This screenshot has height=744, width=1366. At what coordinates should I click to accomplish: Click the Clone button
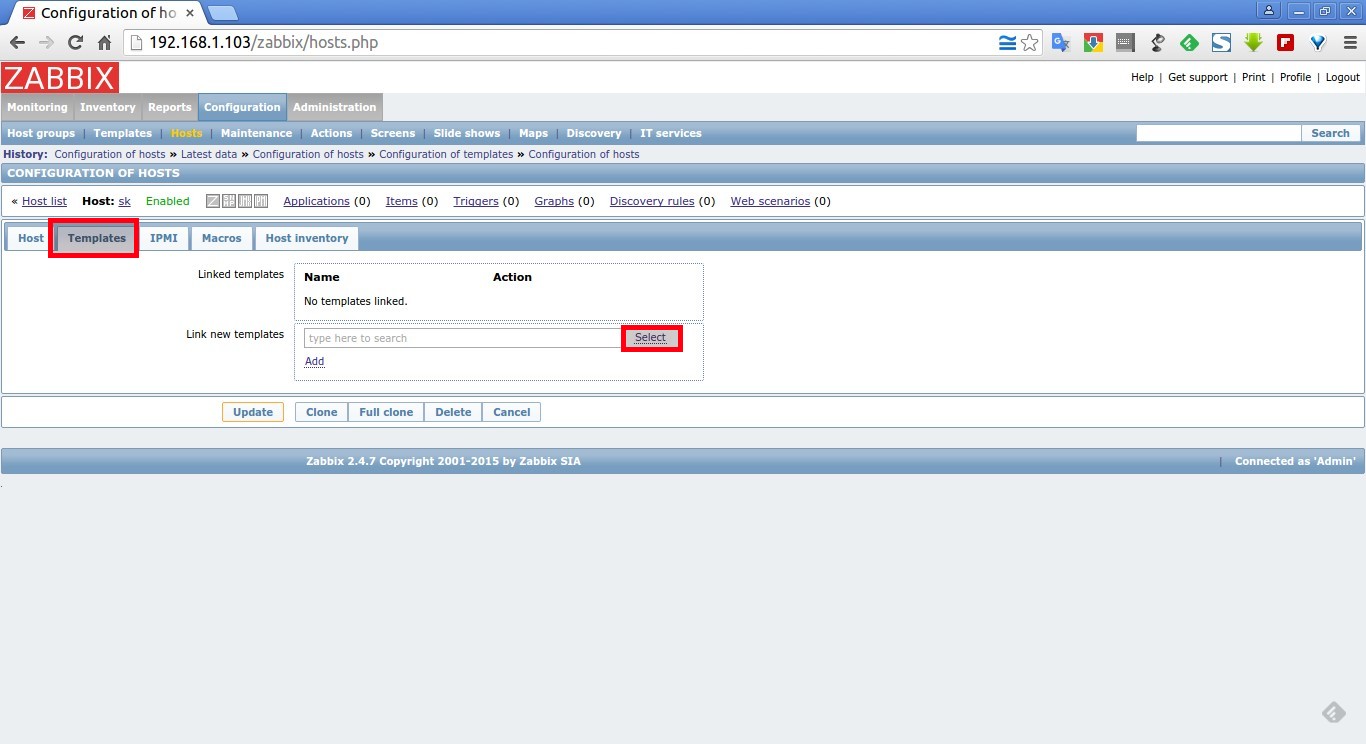322,412
